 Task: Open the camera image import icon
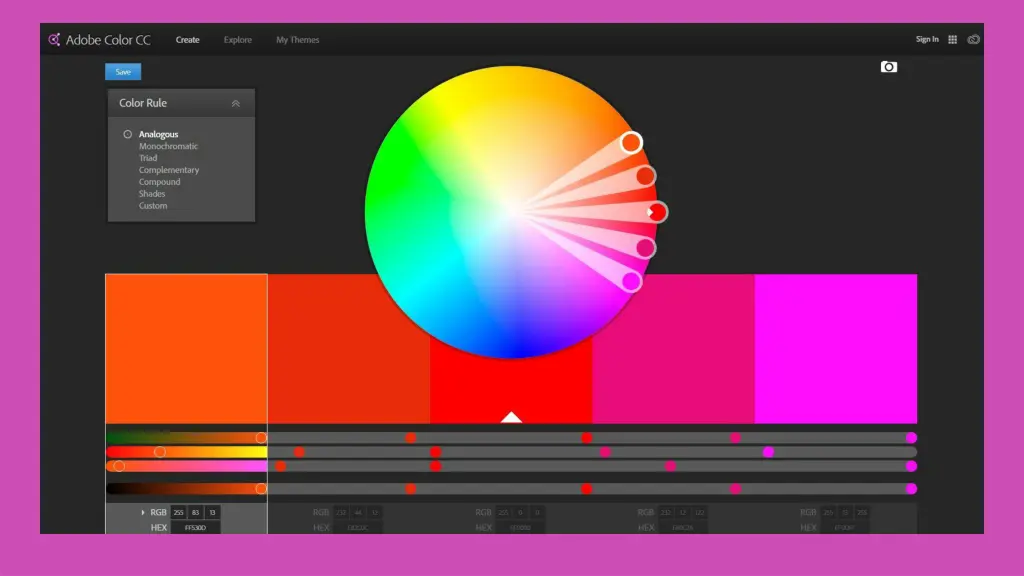(889, 67)
